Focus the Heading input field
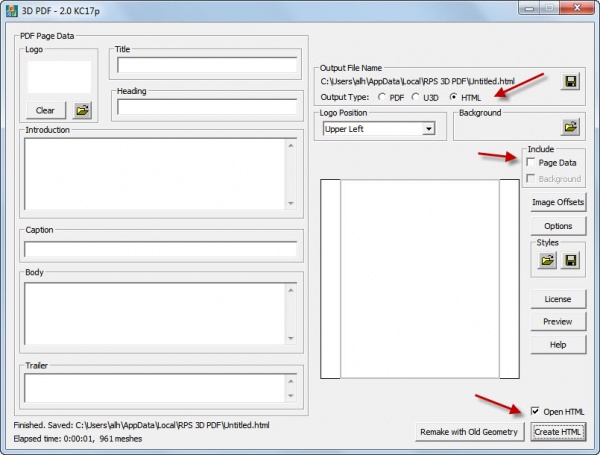600x455 pixels. [207, 107]
